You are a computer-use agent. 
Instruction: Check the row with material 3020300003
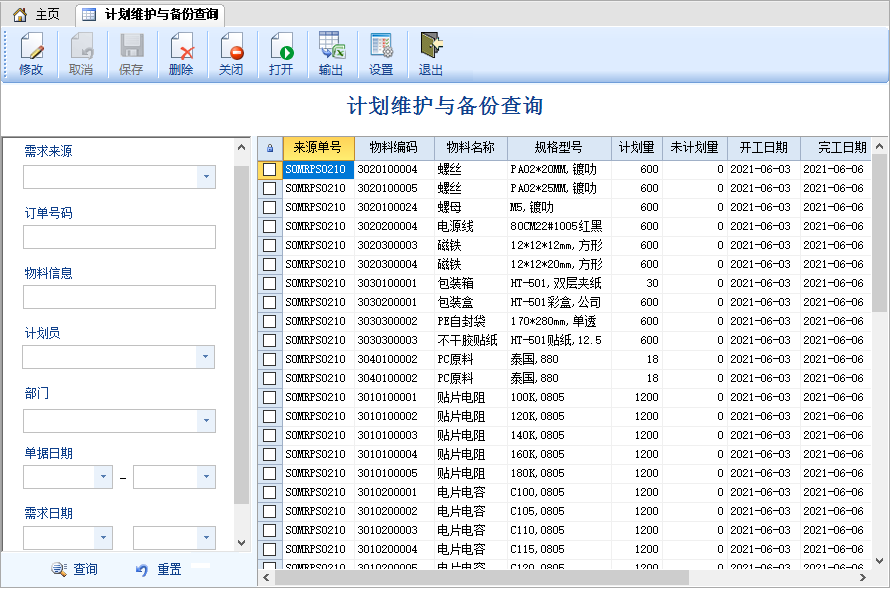(270, 246)
